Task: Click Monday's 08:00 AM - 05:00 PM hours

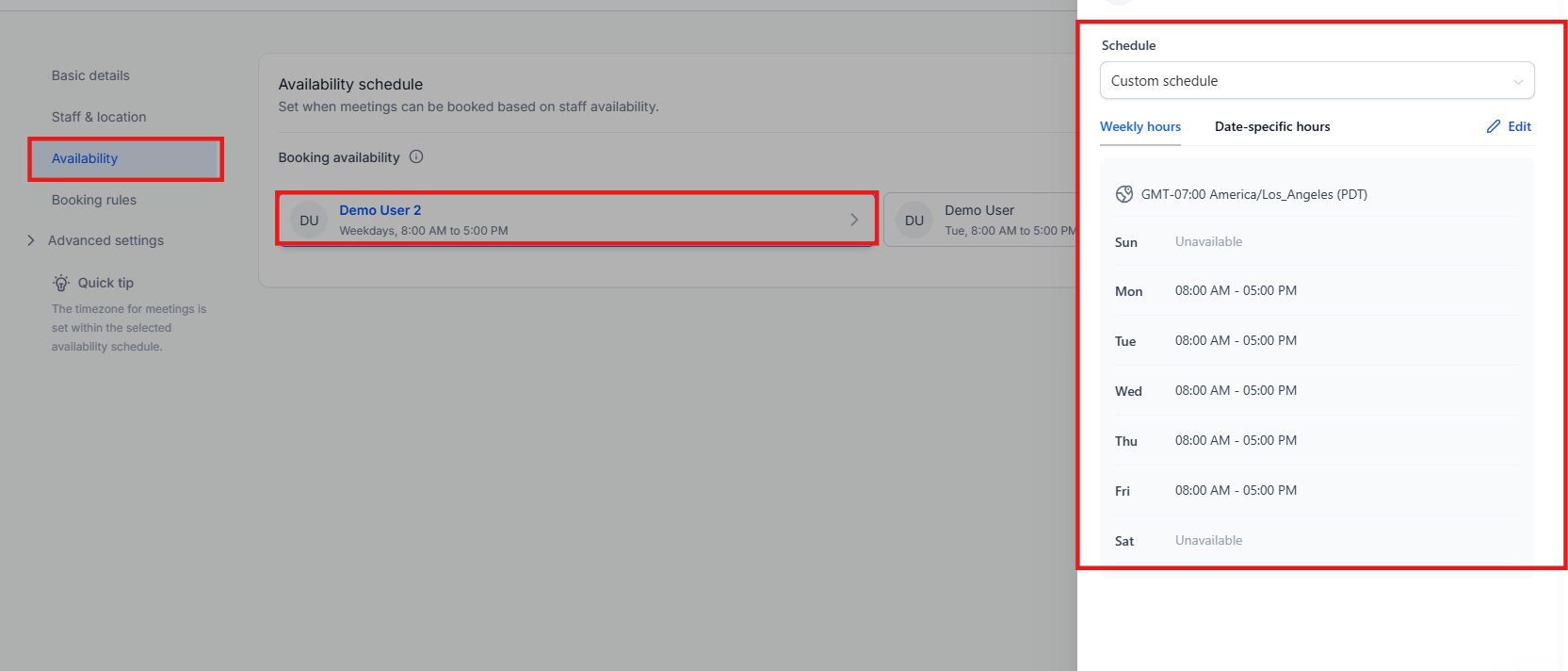Action: (1236, 290)
